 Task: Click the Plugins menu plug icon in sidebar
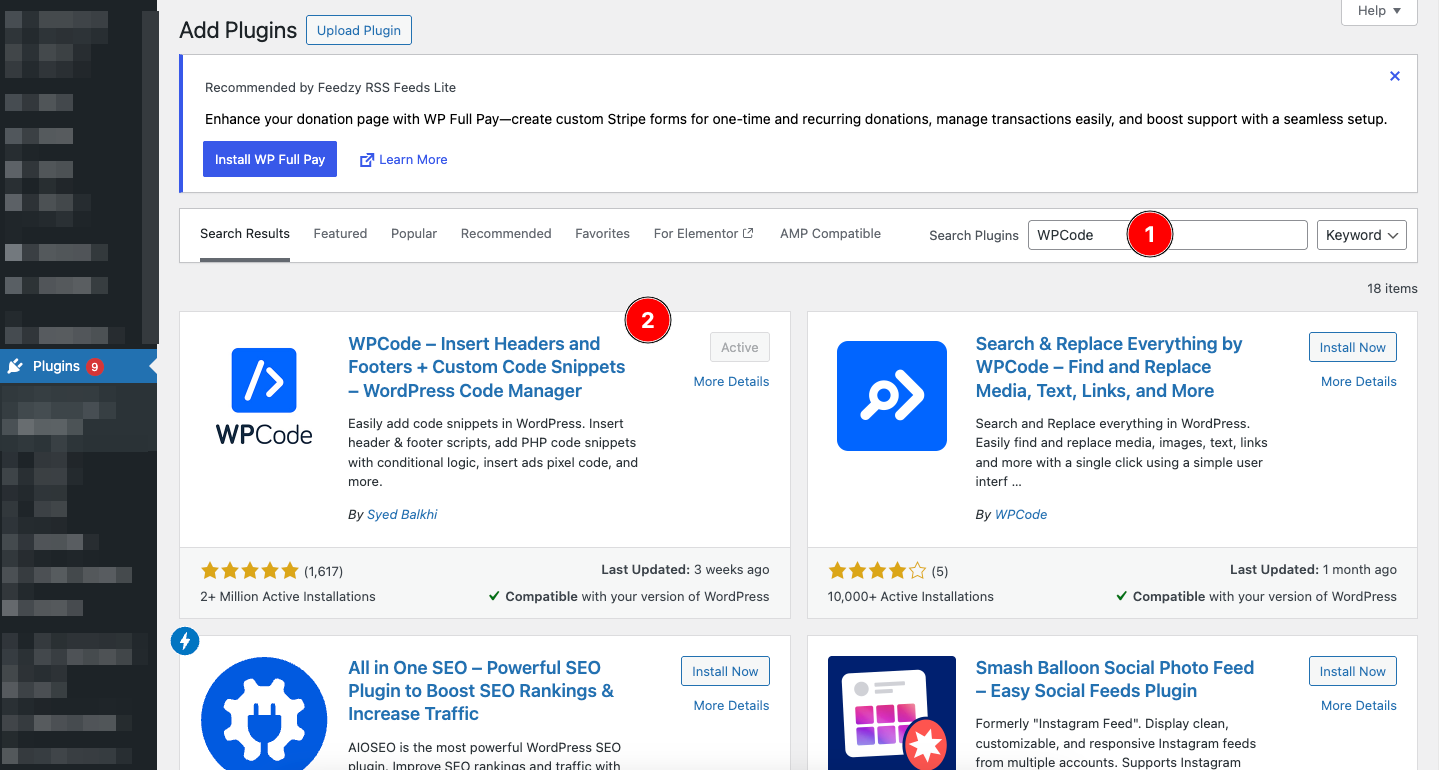[15, 366]
